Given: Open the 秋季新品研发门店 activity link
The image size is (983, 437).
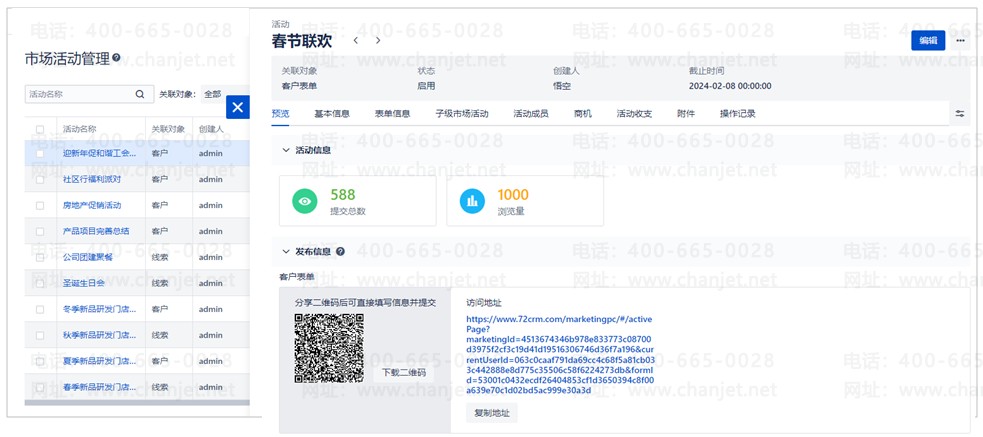Looking at the screenshot, I should pos(99,335).
